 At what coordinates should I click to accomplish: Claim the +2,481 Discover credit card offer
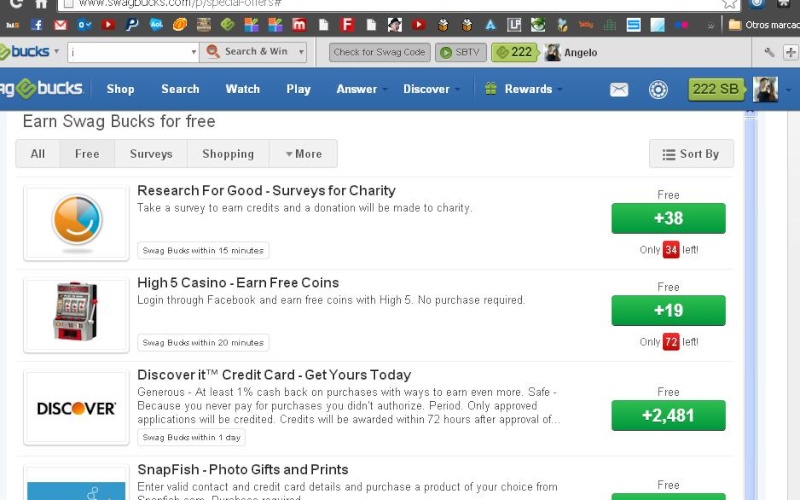pyautogui.click(x=668, y=415)
